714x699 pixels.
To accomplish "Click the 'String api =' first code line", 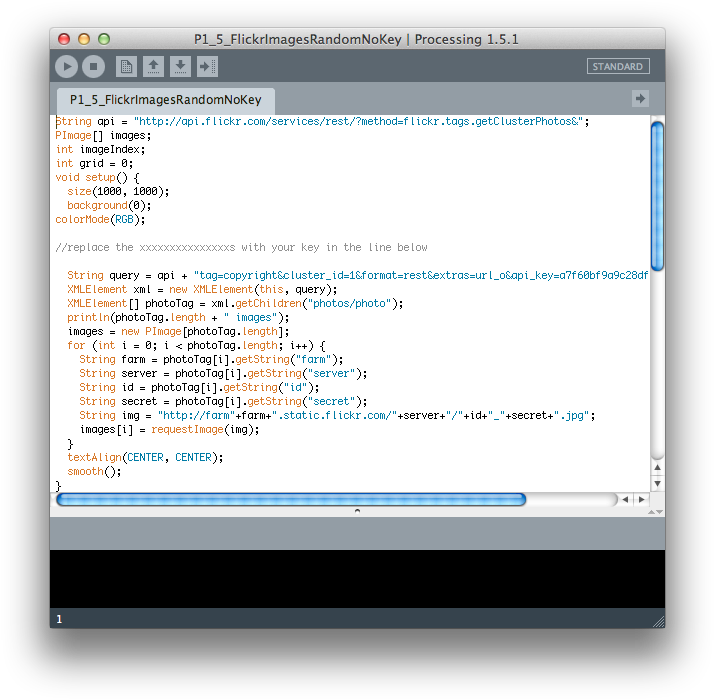I will 322,122.
